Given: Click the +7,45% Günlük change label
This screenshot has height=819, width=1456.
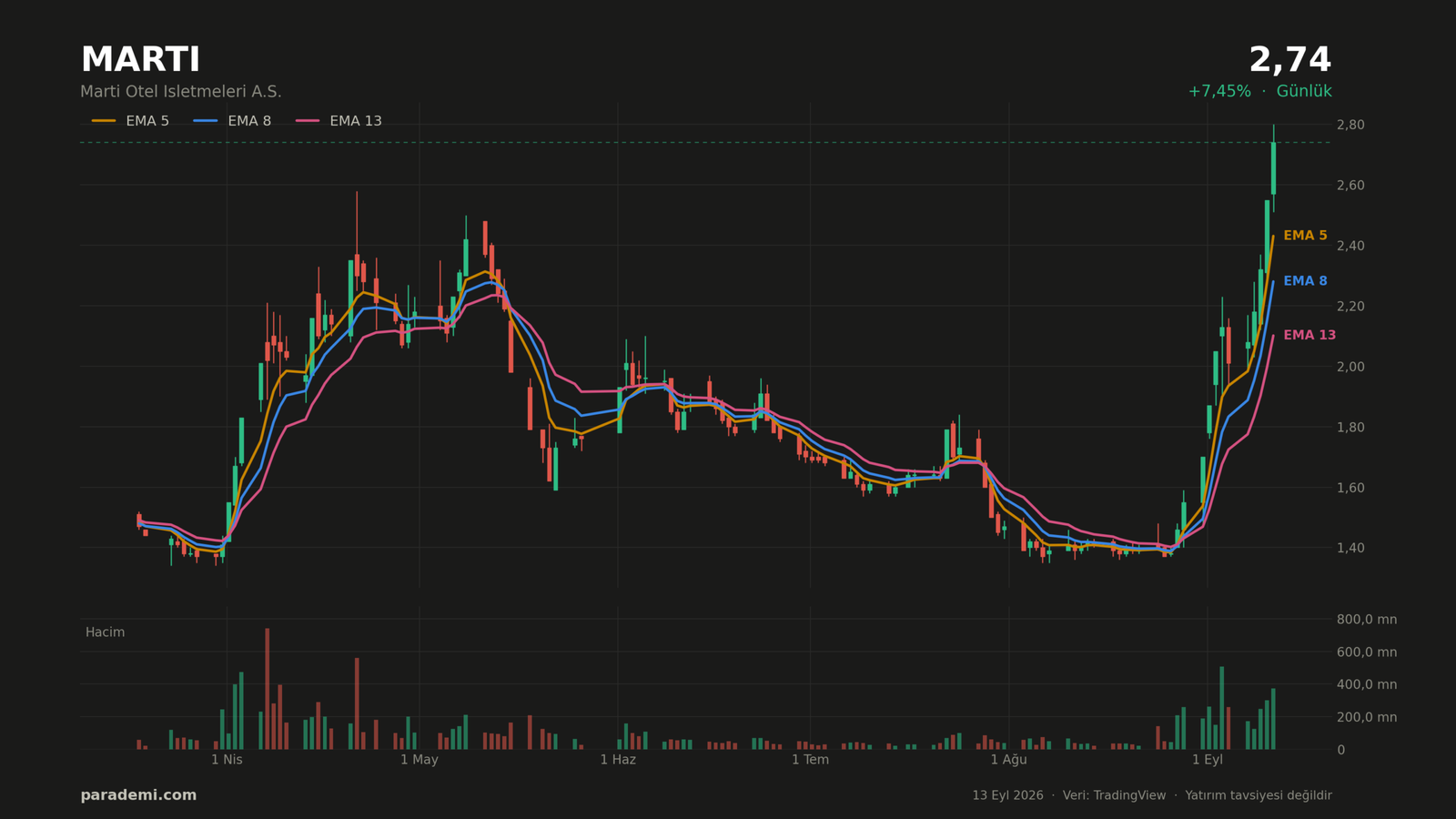Looking at the screenshot, I should click(1259, 92).
